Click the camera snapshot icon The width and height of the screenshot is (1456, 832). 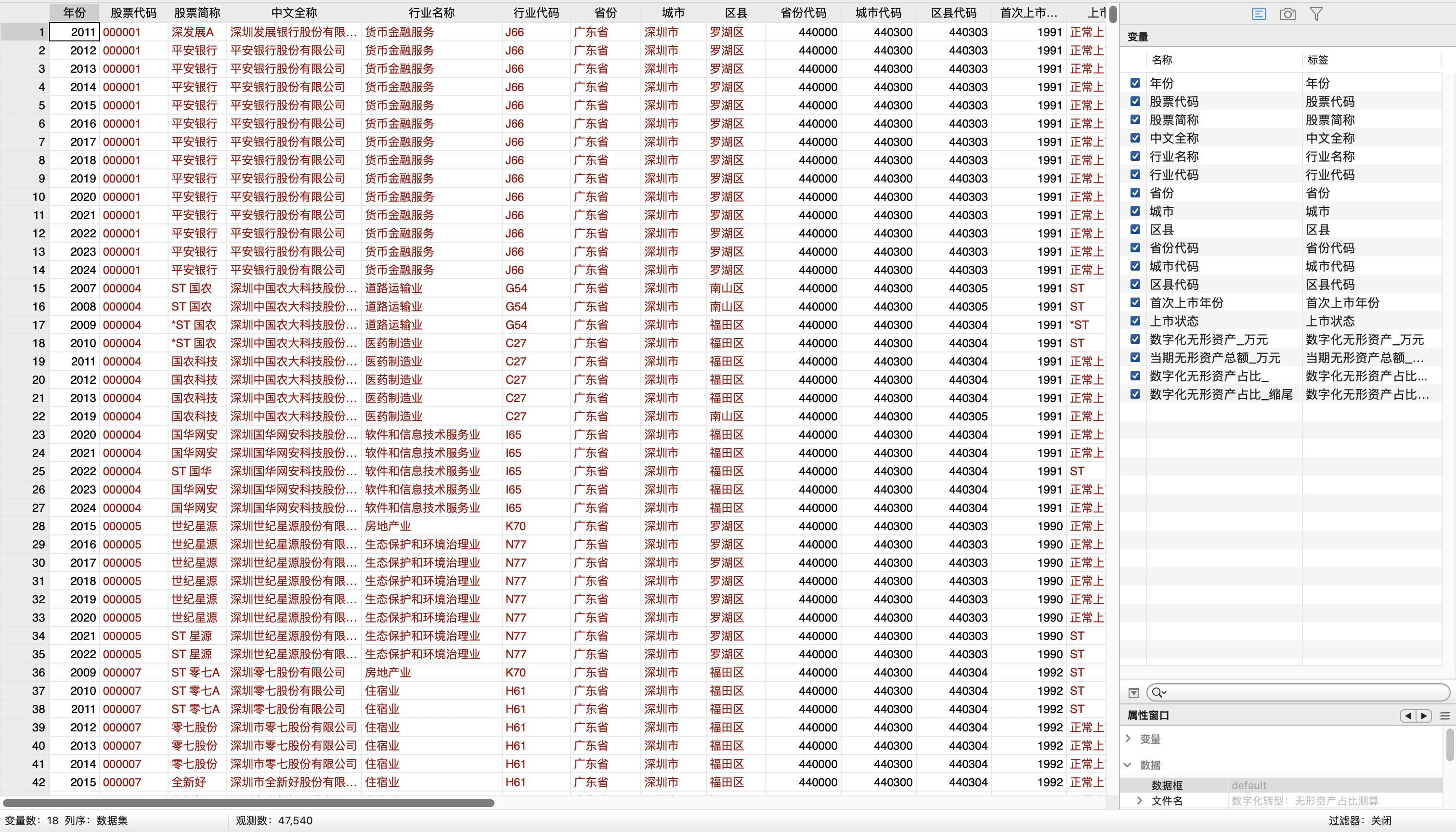point(1287,13)
